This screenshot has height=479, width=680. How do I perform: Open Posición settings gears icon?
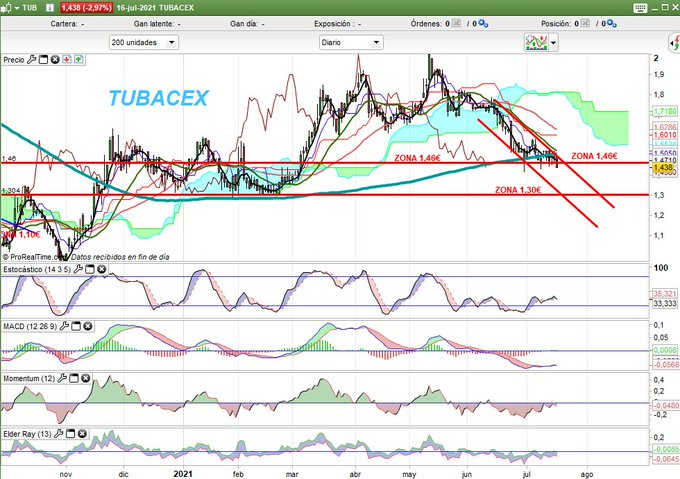[611, 24]
